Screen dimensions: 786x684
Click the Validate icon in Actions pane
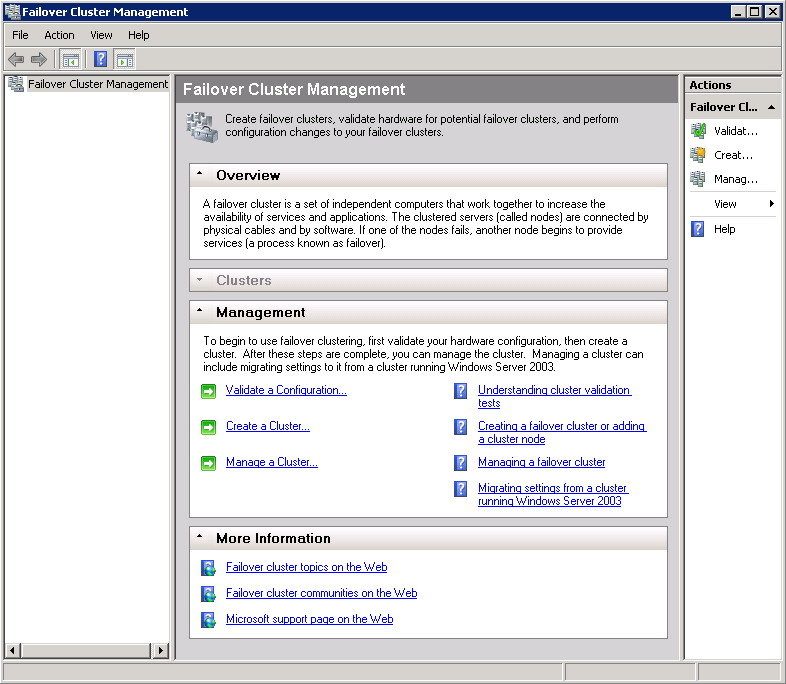coord(698,131)
